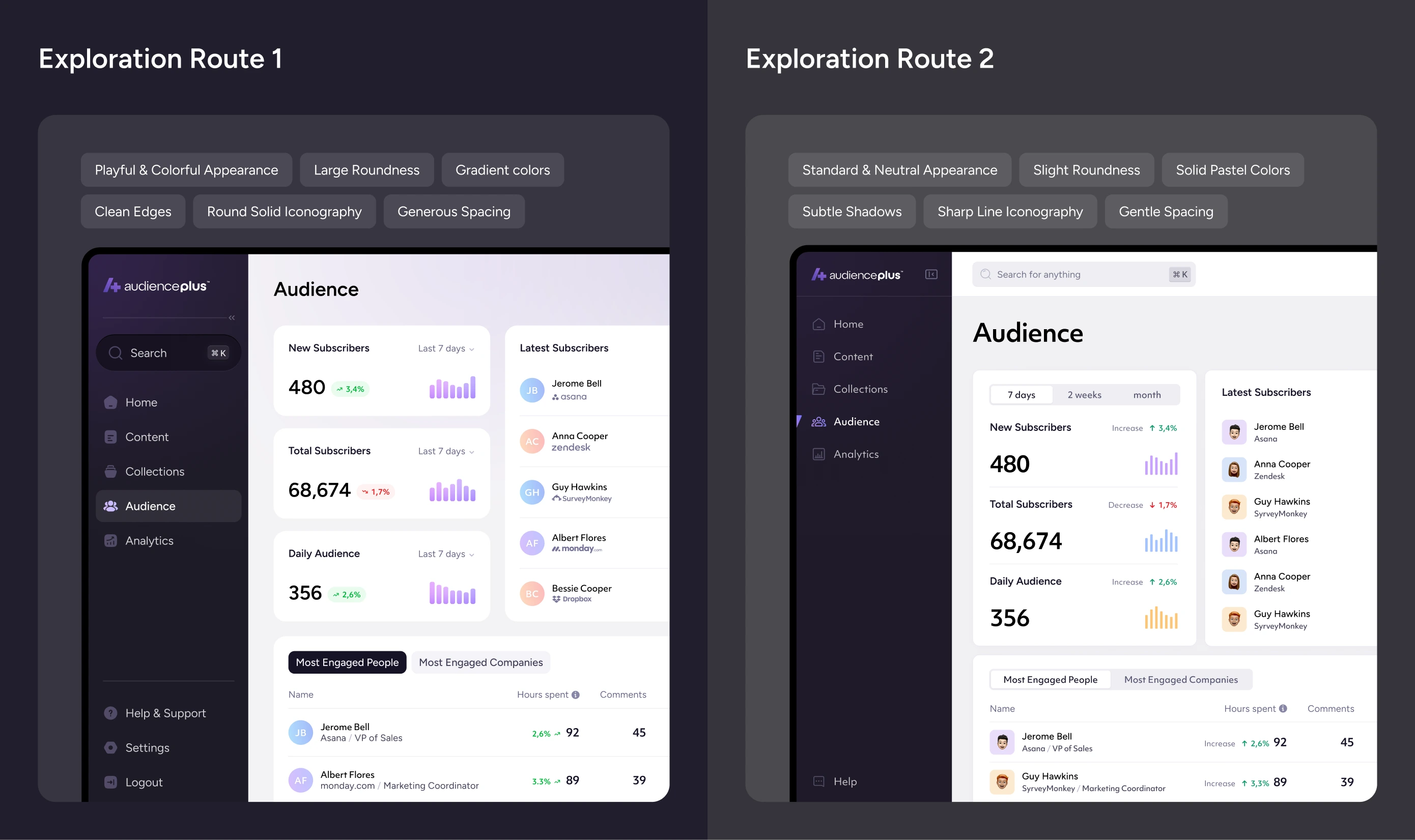The image size is (1415, 840).
Task: Switch the range to month in Route 2
Action: [x=1147, y=394]
